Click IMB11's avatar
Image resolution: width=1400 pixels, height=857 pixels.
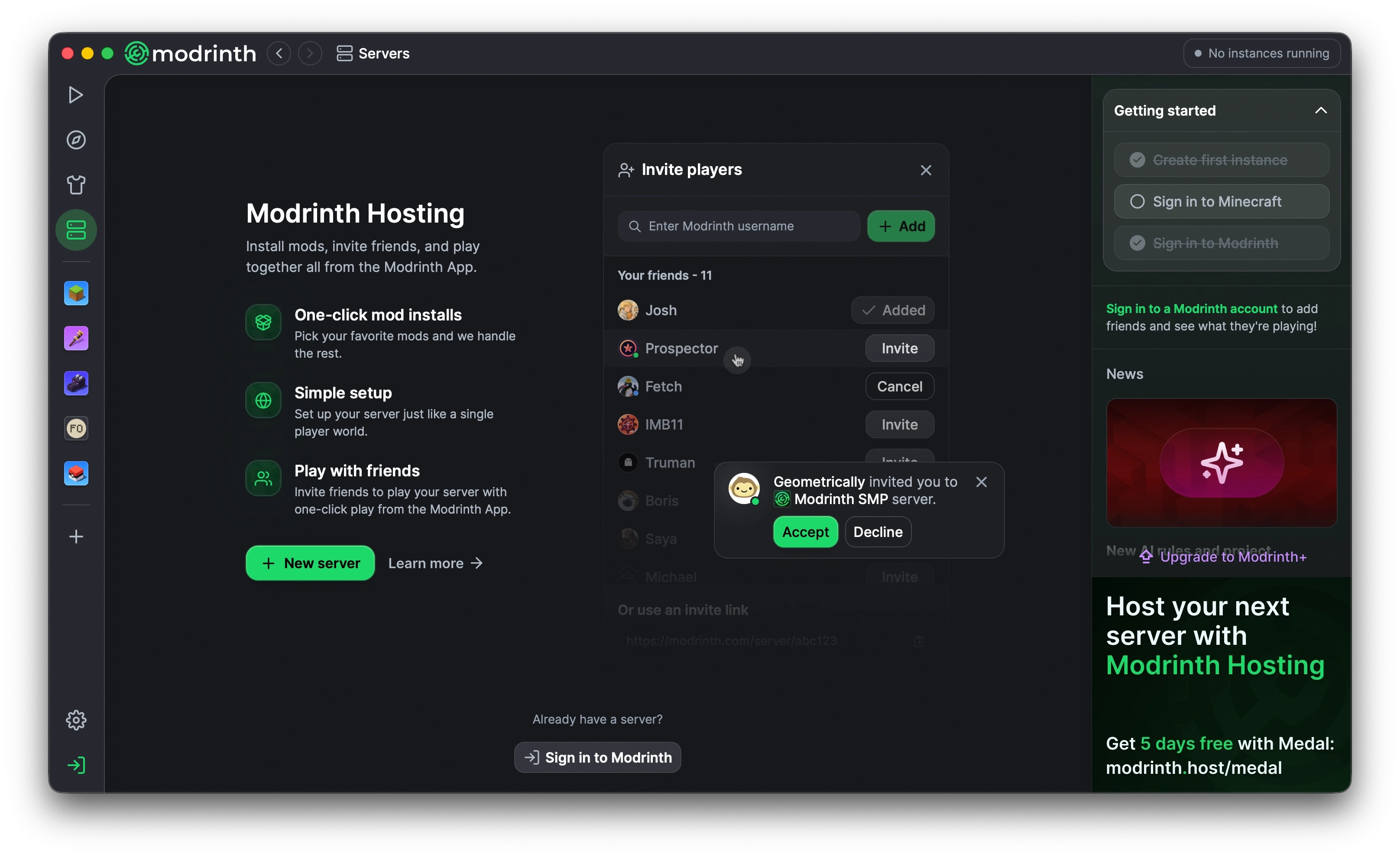[628, 424]
